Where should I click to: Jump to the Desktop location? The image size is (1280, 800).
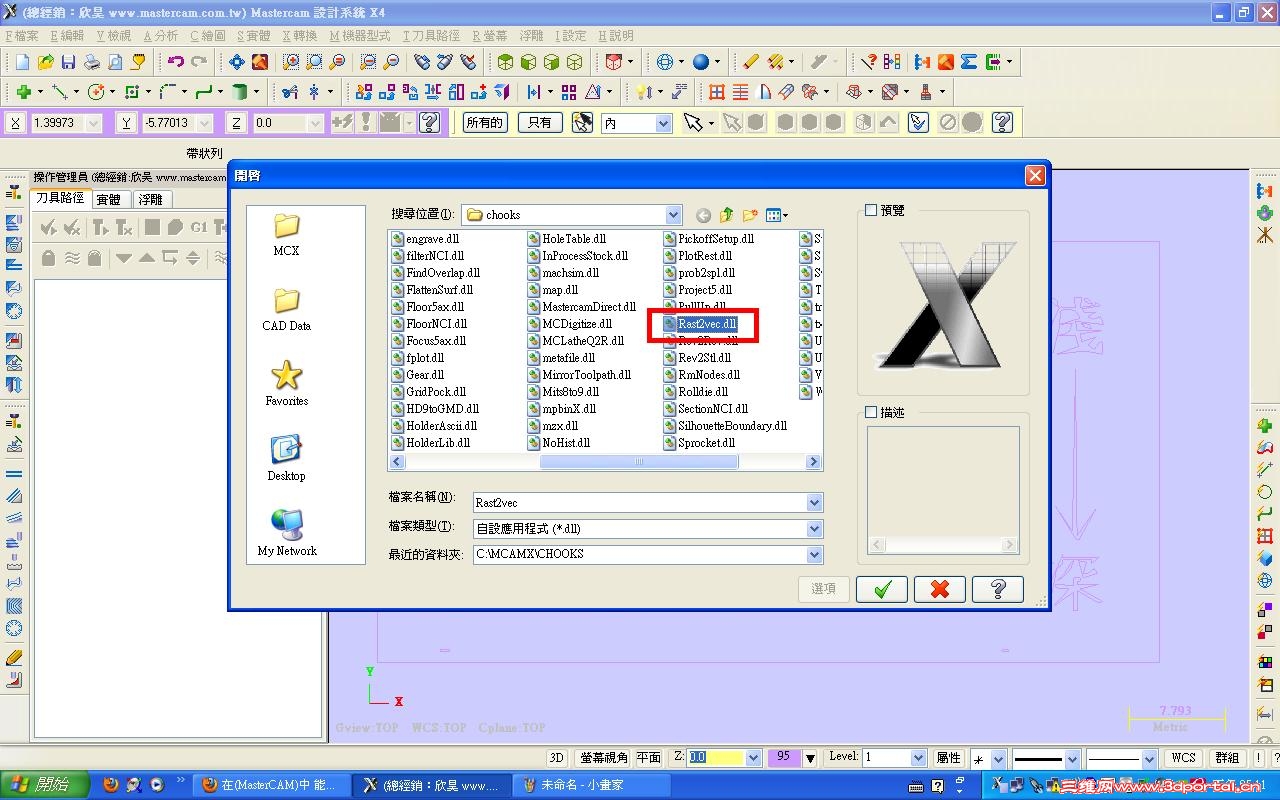pos(286,460)
